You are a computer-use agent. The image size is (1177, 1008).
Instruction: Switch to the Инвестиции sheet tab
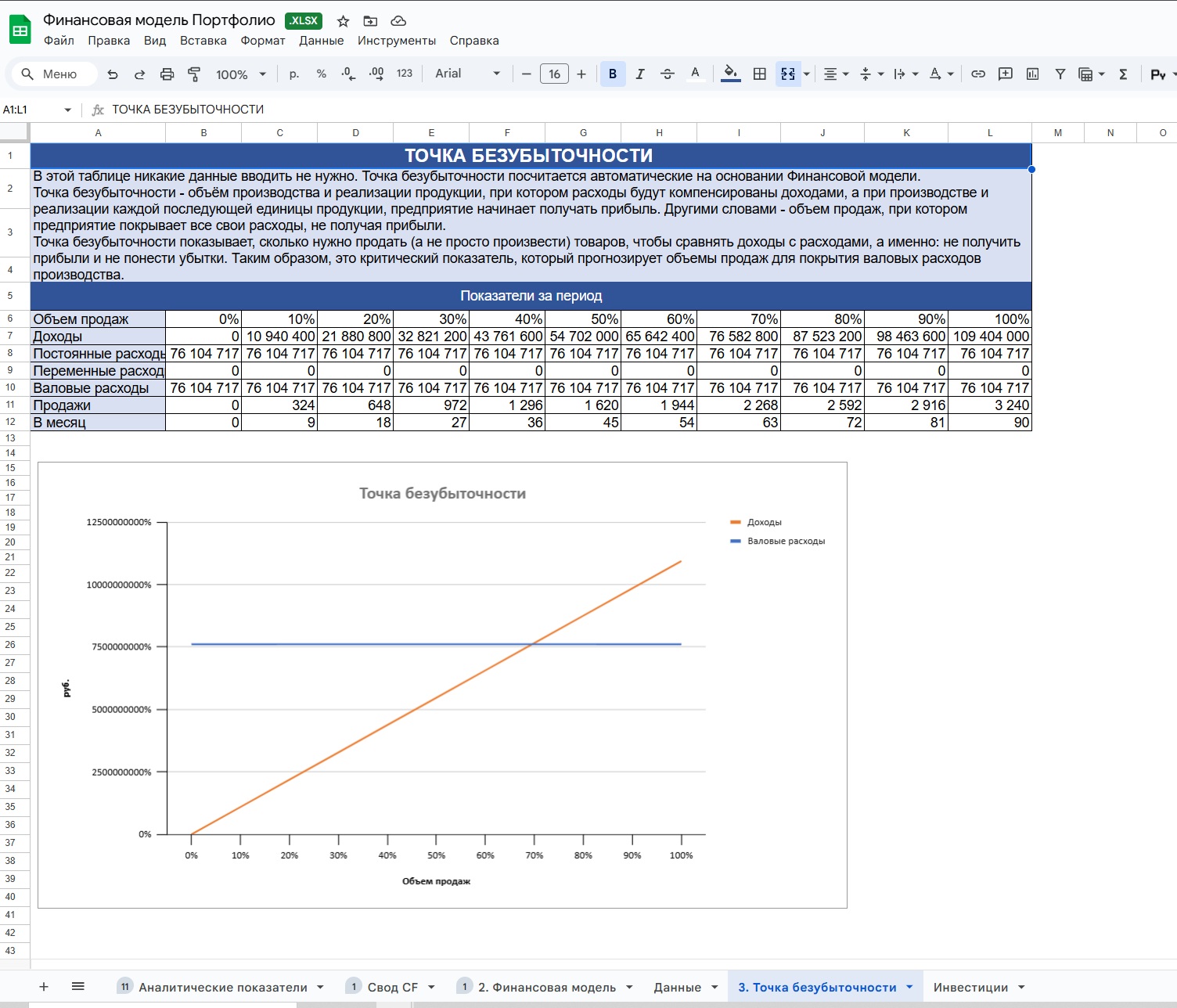pyautogui.click(x=970, y=987)
